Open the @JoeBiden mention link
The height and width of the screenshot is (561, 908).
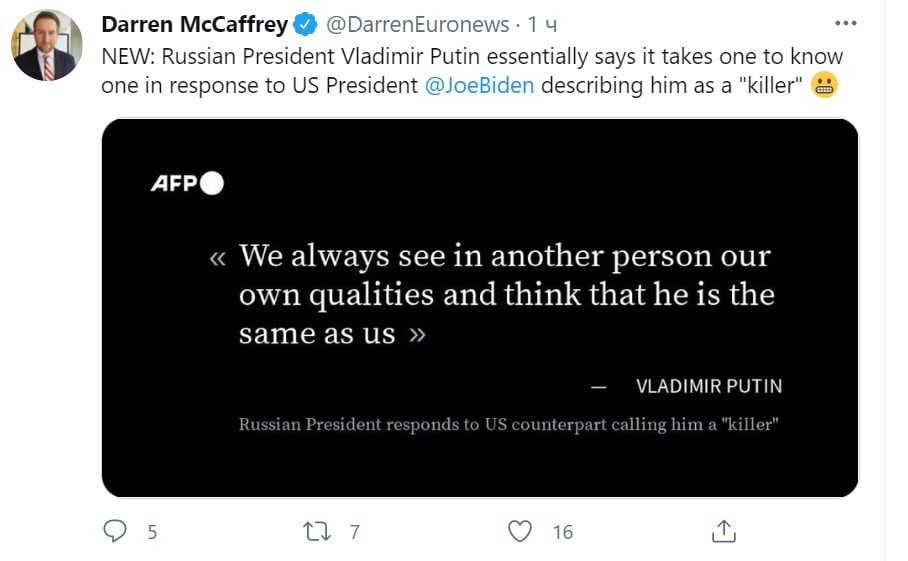point(480,86)
